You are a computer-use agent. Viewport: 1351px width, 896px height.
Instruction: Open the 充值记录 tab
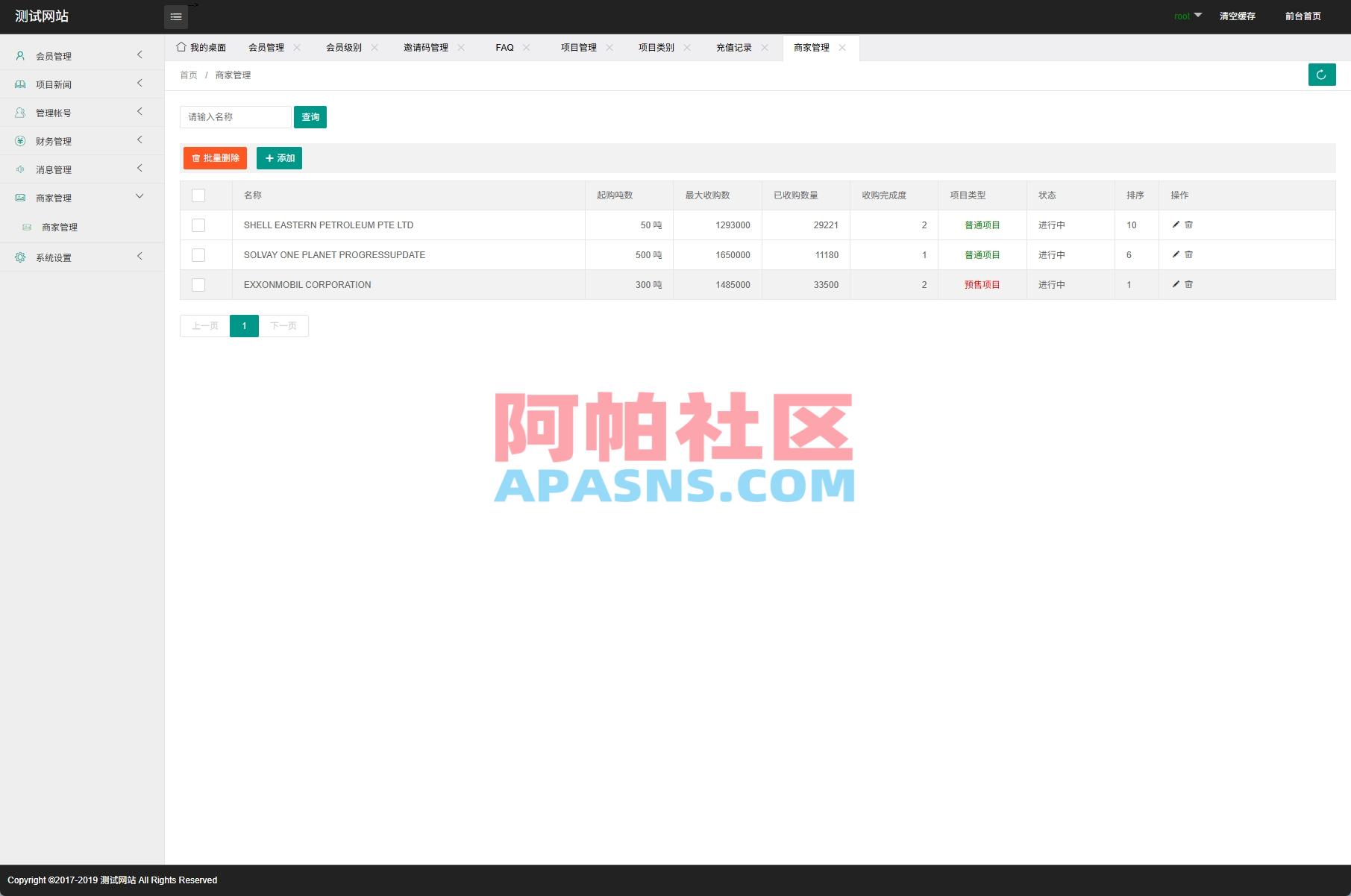(734, 47)
